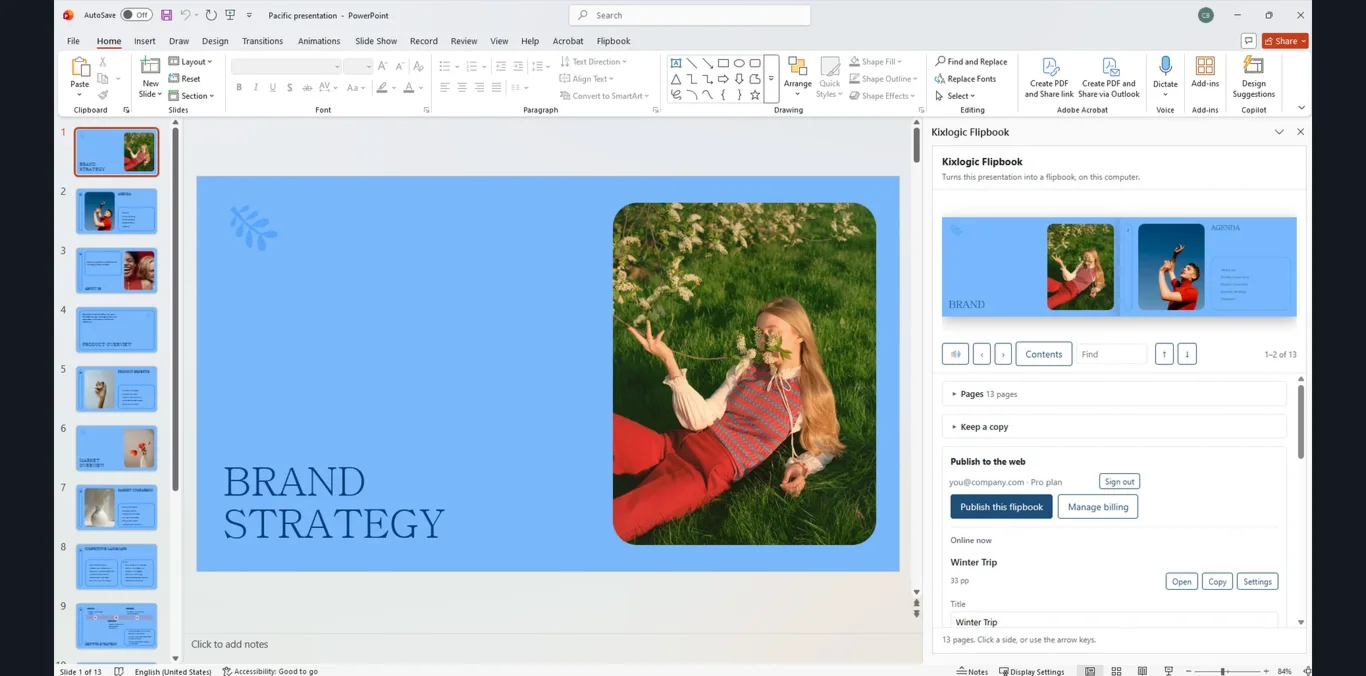Open the Arrange dropdown
Image resolution: width=1366 pixels, height=676 pixels.
point(797,77)
